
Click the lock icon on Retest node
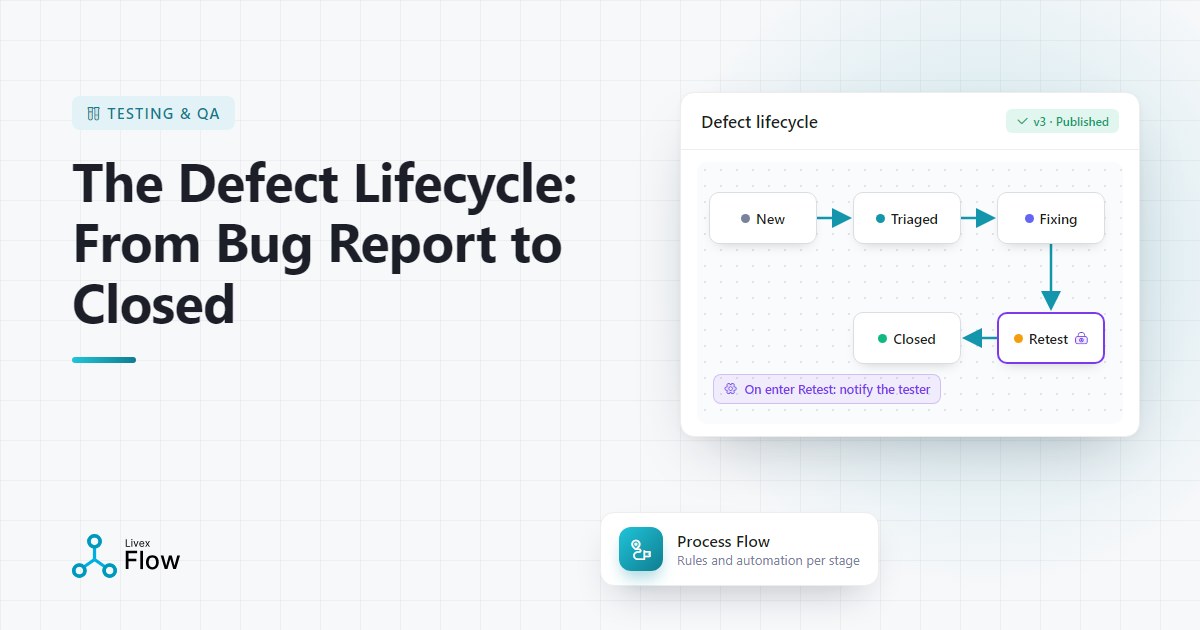click(x=1081, y=339)
